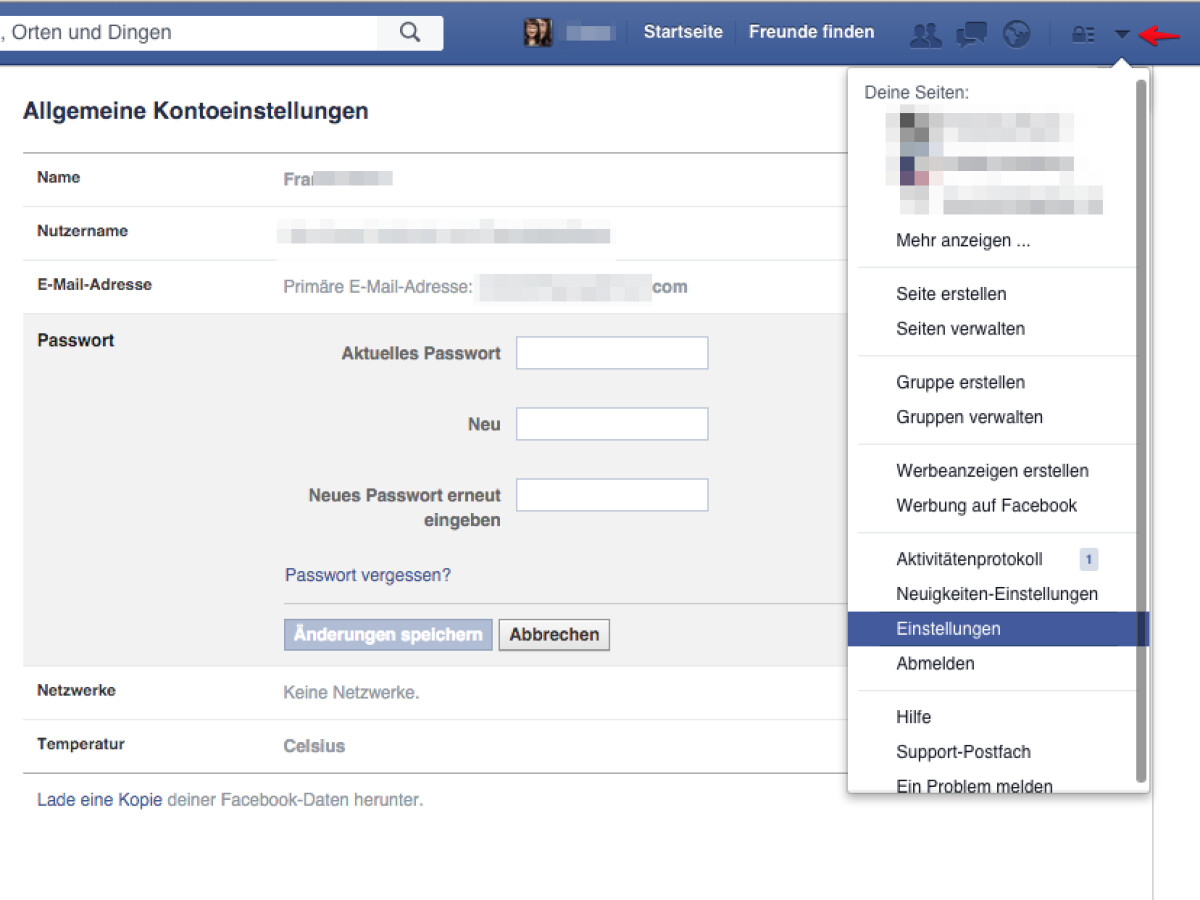Open Neuigkeiten-Einstellungen
1200x900 pixels.
997,594
